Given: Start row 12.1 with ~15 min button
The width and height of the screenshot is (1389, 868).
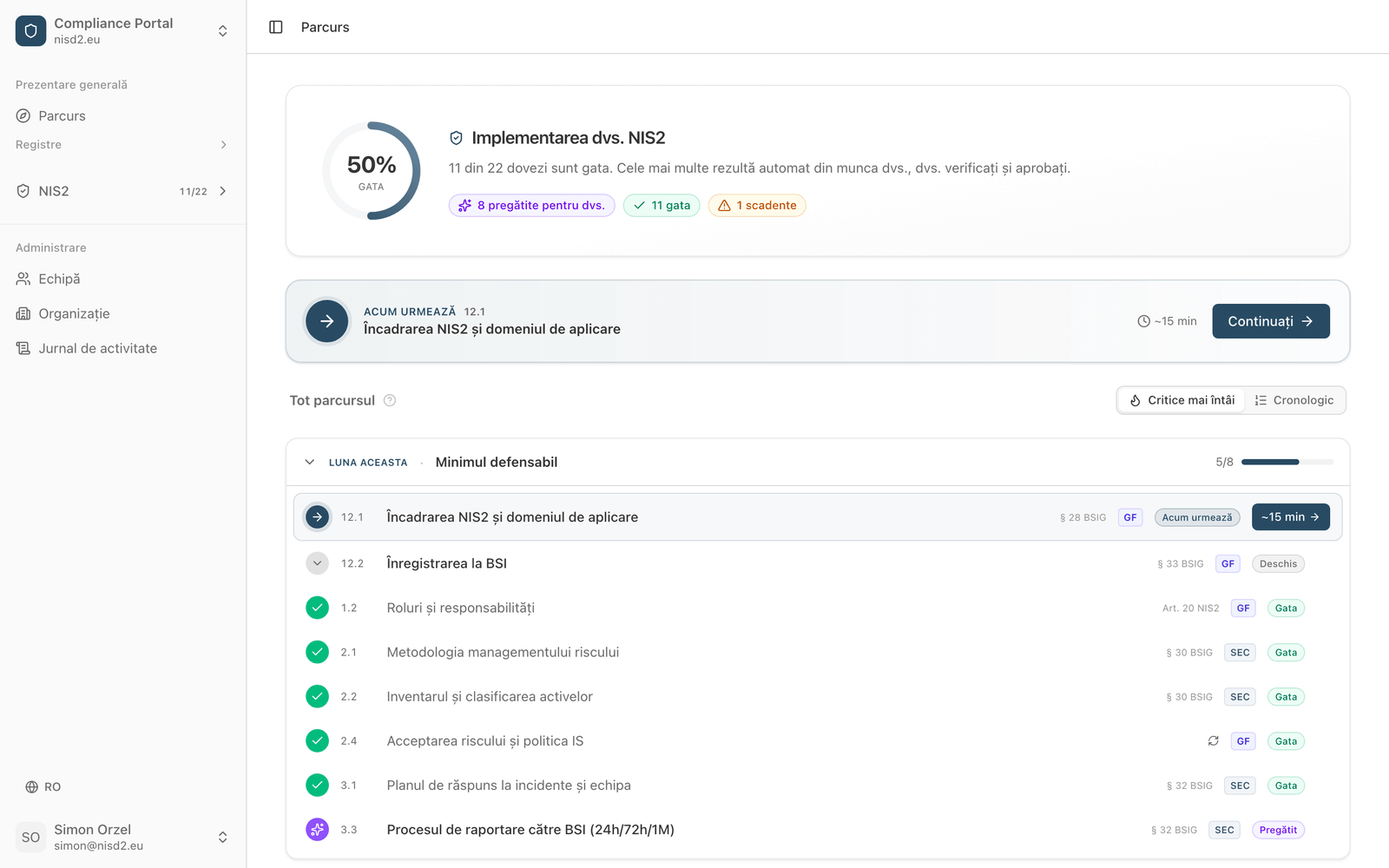Looking at the screenshot, I should 1291,517.
